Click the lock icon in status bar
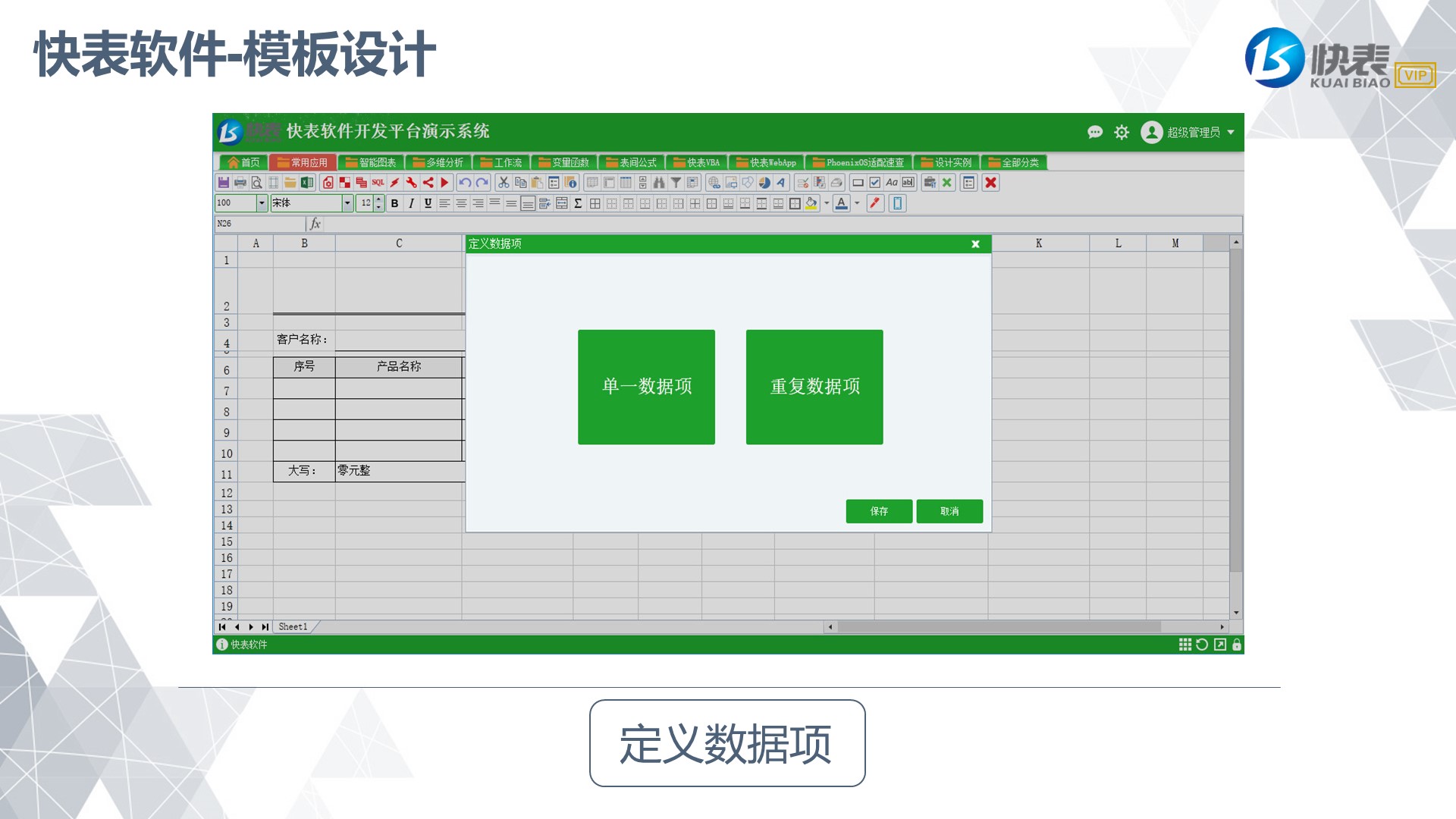 (1237, 645)
